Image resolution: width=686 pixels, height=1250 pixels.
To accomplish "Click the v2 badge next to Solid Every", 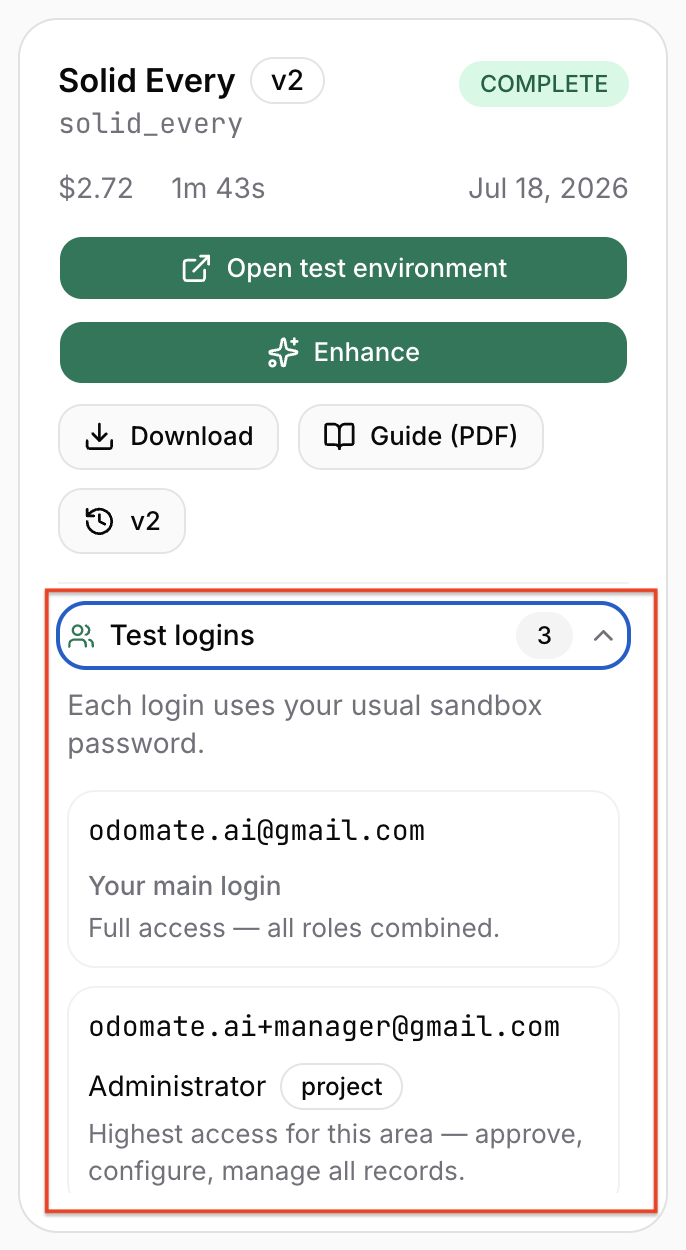I will (x=287, y=81).
